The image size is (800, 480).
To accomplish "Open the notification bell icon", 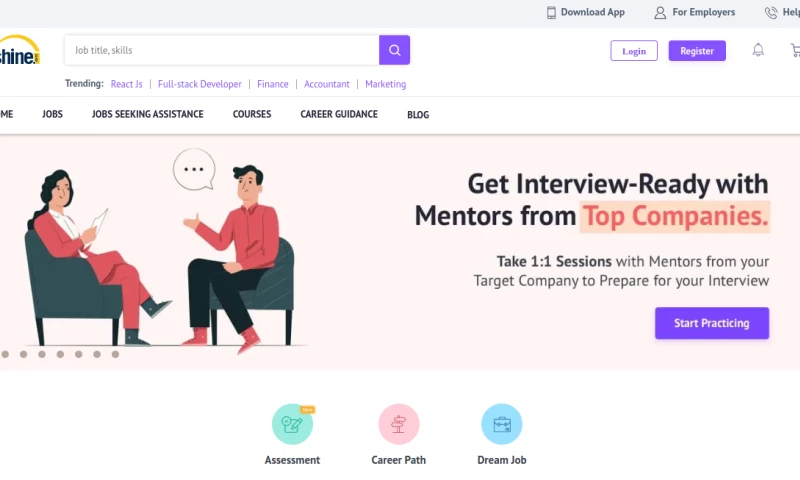I will coord(758,50).
